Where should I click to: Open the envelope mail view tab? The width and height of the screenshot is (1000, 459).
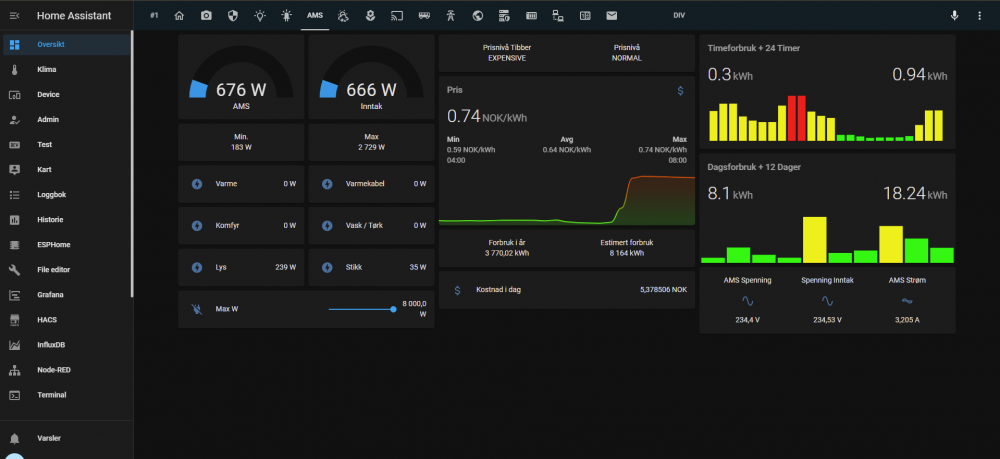tap(611, 16)
